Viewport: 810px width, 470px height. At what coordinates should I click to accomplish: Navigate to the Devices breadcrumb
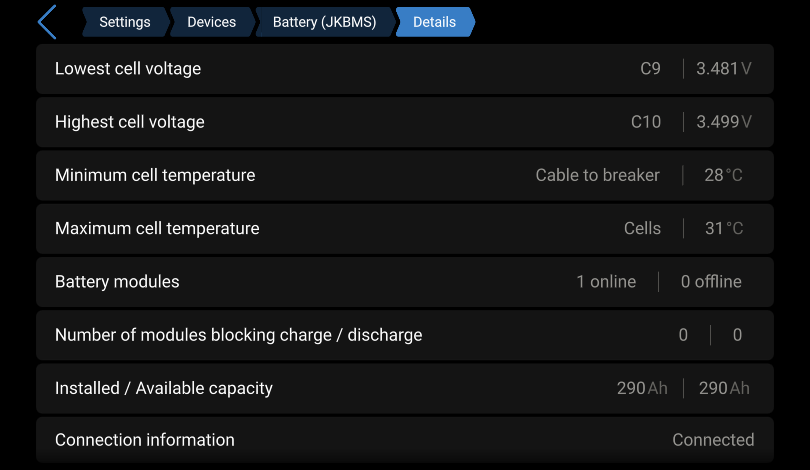[x=212, y=22]
